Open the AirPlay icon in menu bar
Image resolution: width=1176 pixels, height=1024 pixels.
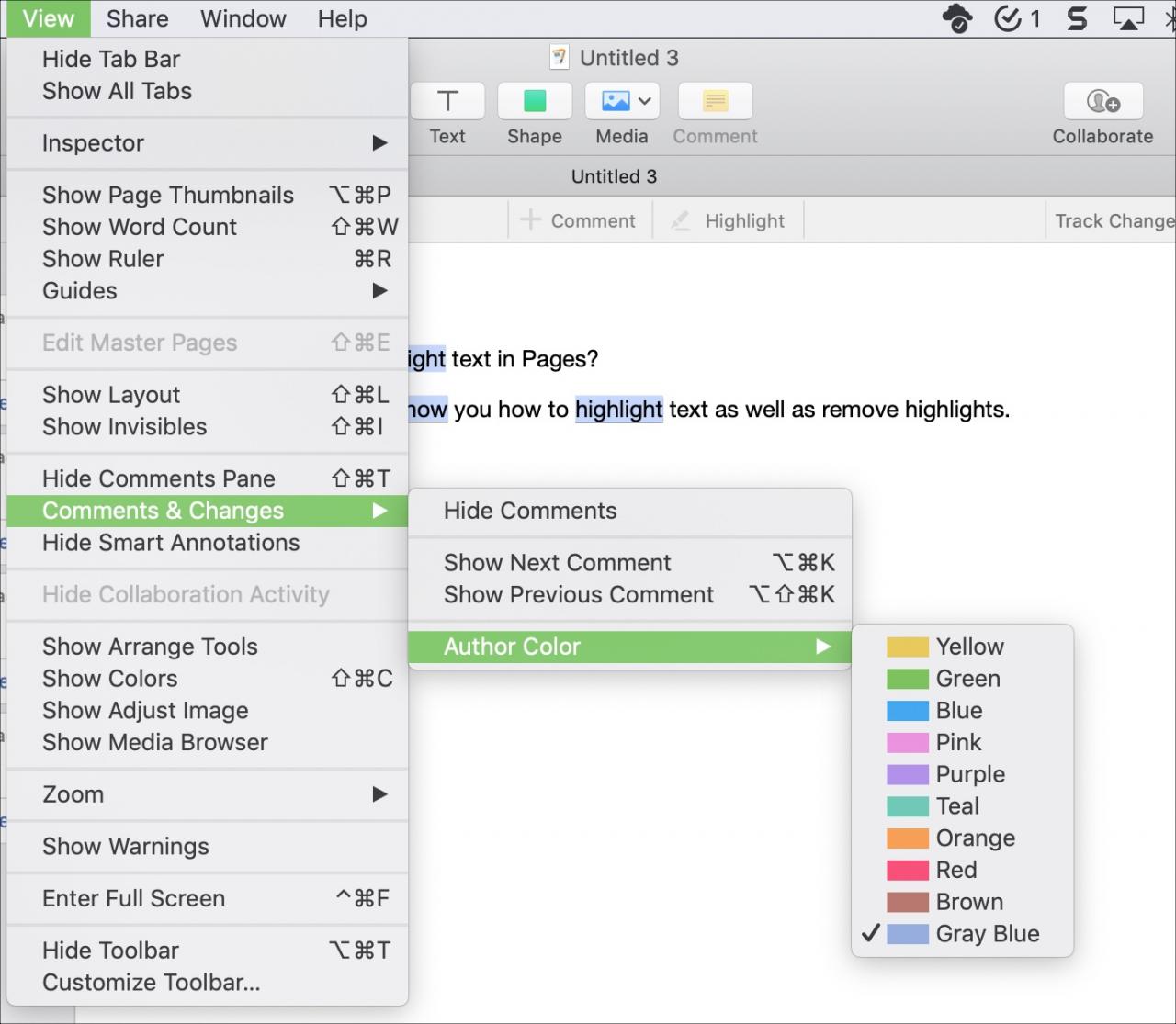pyautogui.click(x=1127, y=18)
